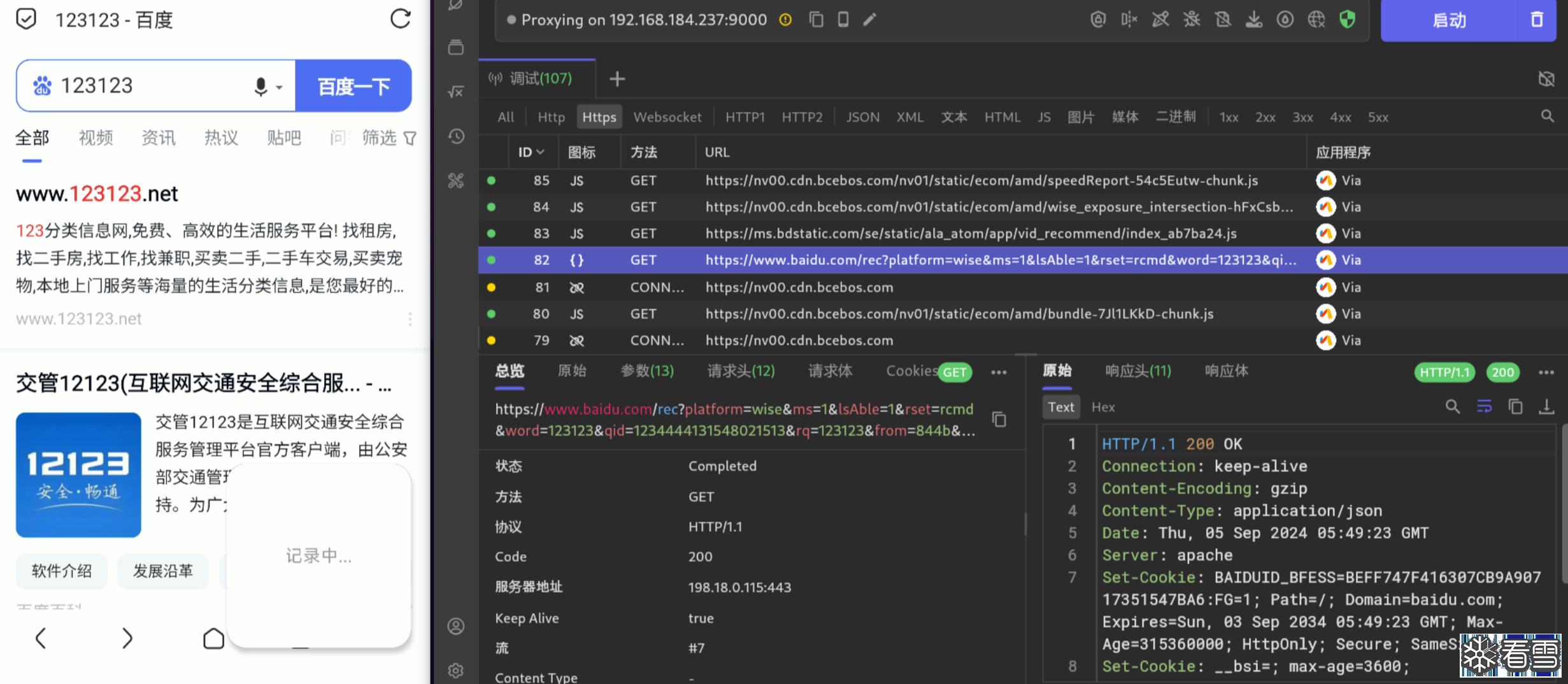Go back using the browser's left arrow
Screen dimensions: 1568x684
click(41, 638)
